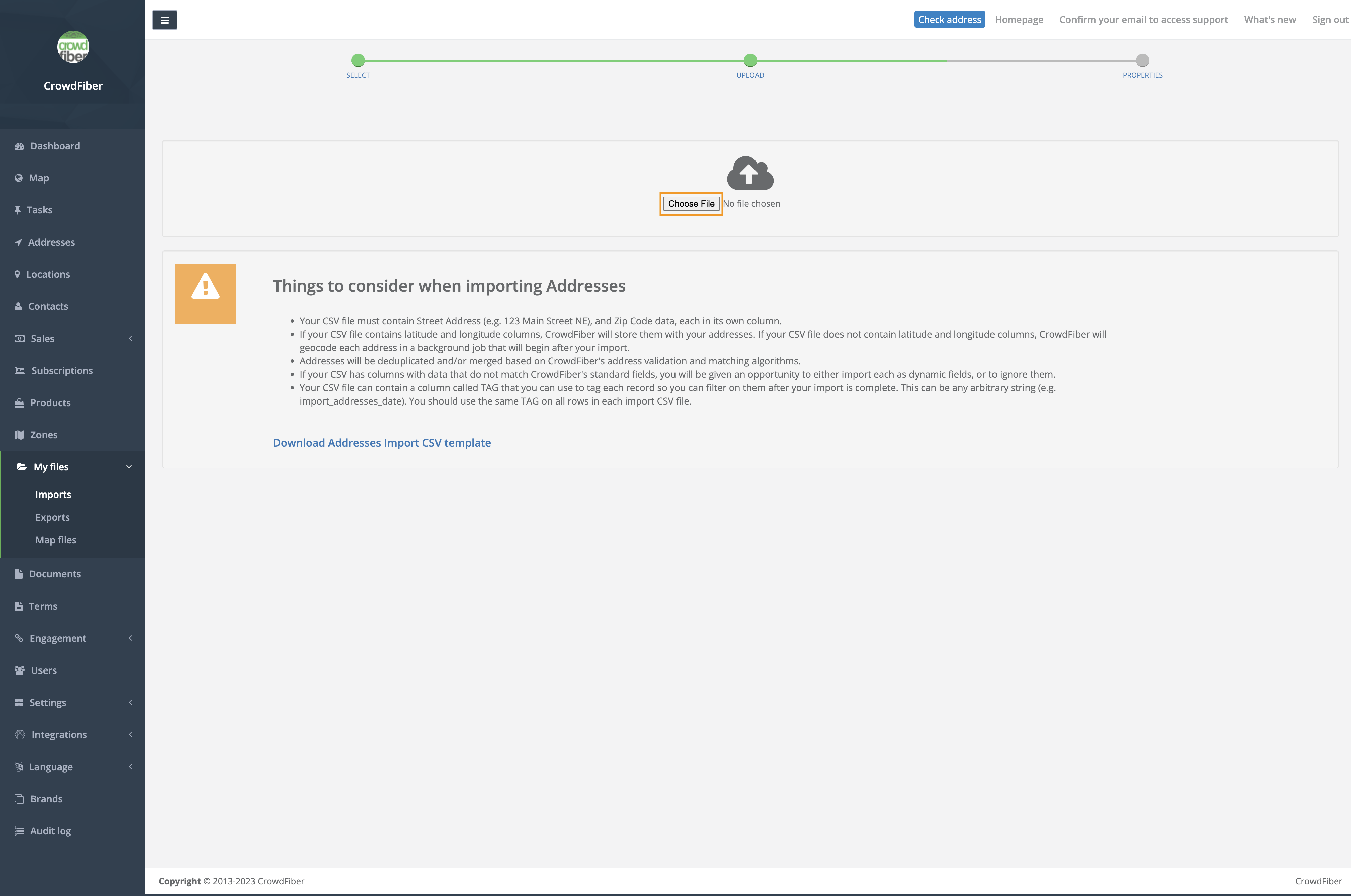Select the PROPERTIES step on progress bar

pos(1142,60)
